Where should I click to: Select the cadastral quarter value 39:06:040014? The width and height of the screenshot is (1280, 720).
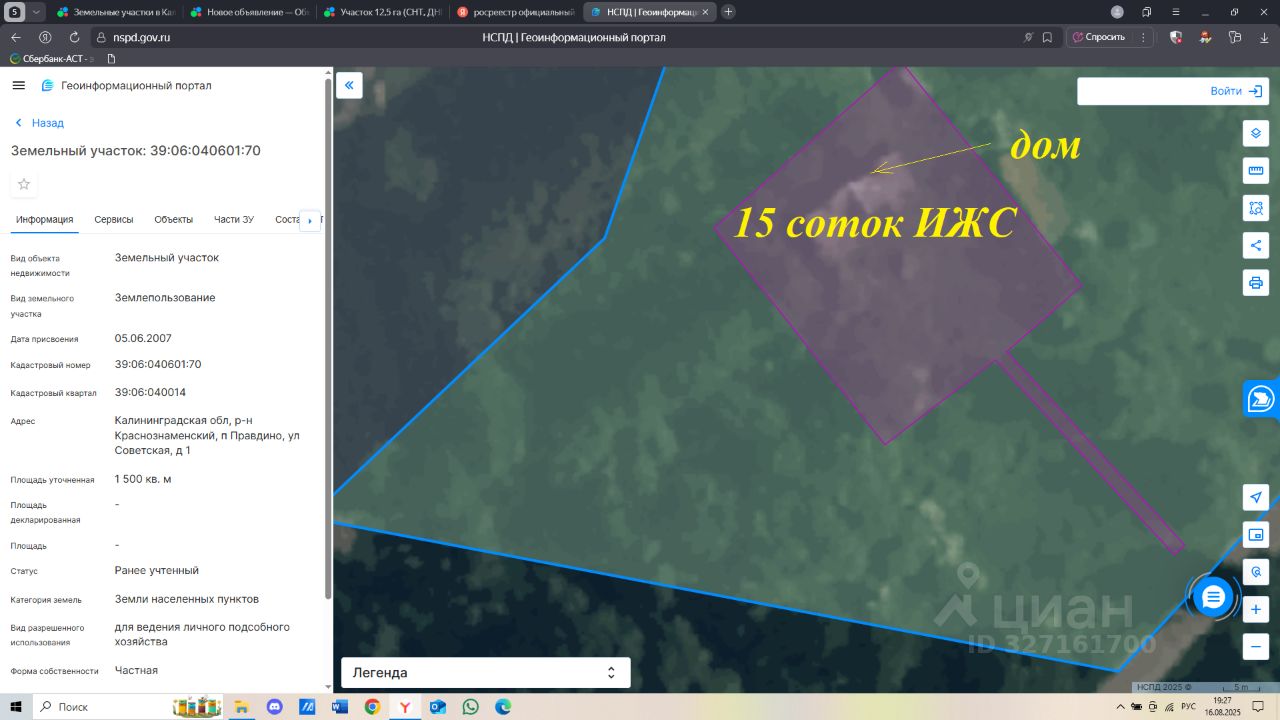[x=150, y=392]
